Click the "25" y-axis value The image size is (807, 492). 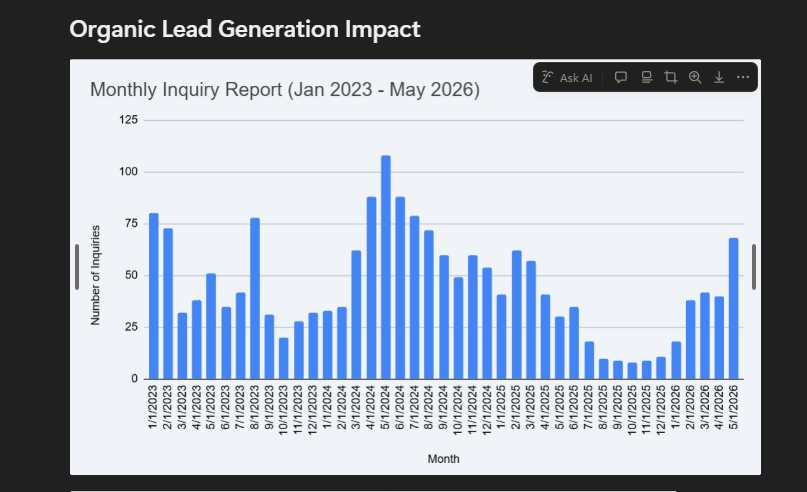131,327
